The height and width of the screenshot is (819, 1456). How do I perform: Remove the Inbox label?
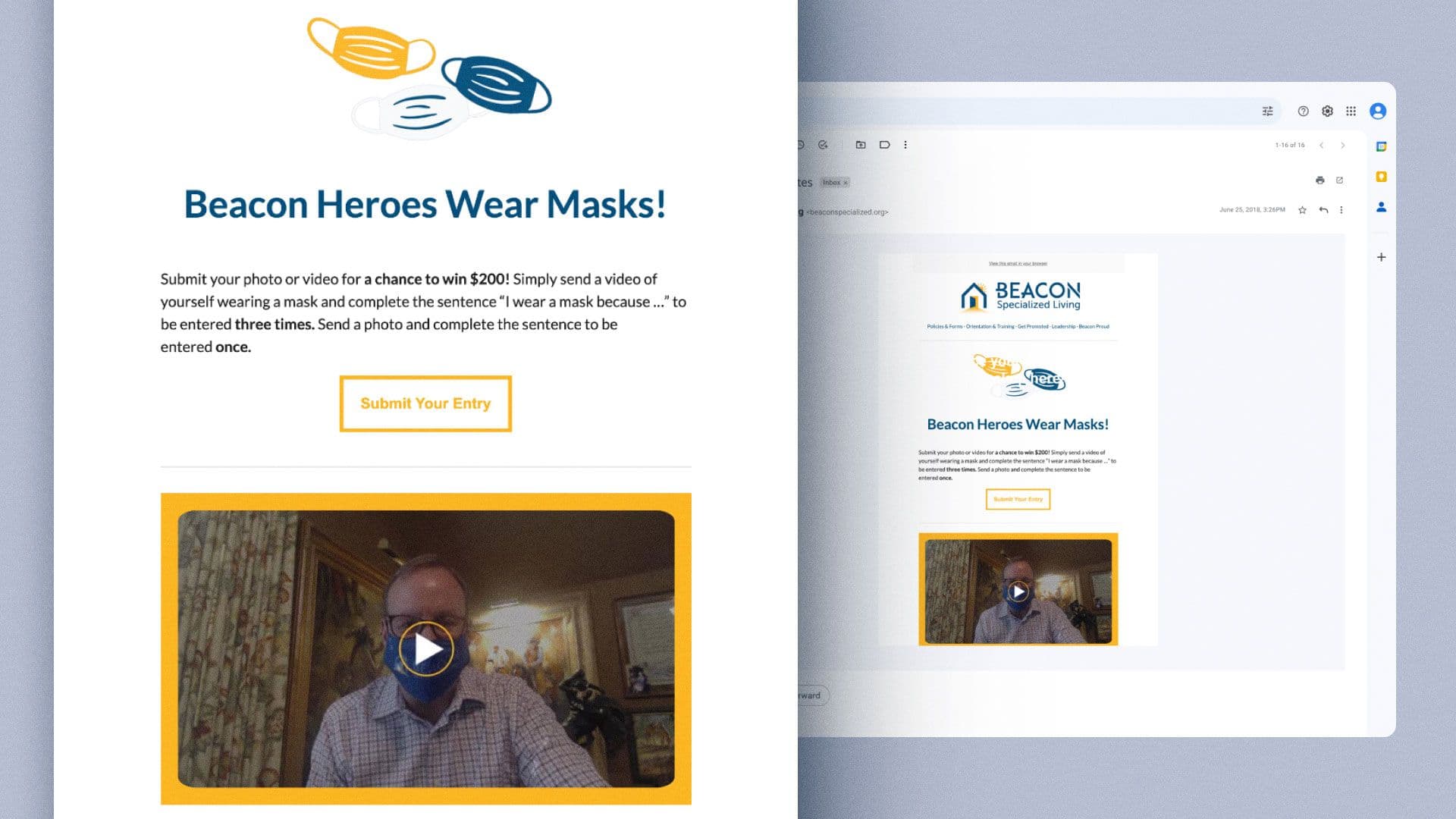(846, 183)
